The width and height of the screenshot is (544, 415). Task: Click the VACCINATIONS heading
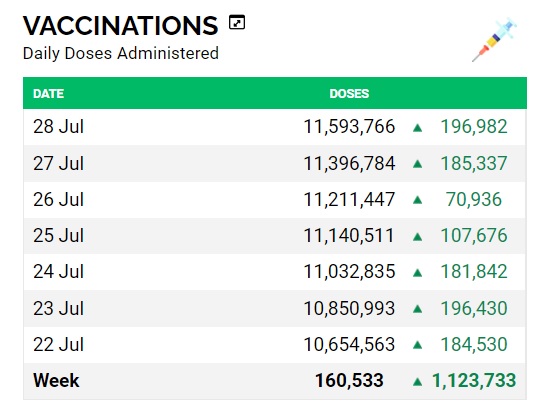120,26
